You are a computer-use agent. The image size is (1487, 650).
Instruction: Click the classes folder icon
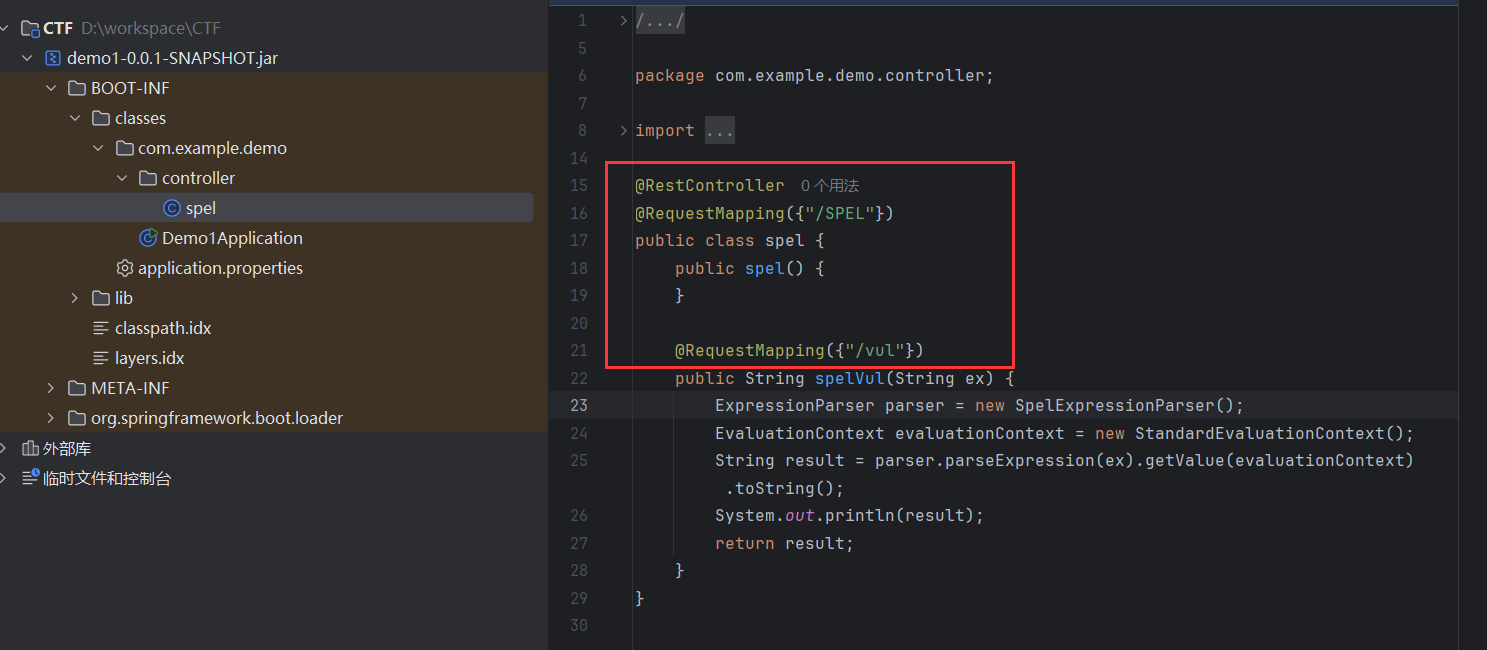[x=101, y=118]
